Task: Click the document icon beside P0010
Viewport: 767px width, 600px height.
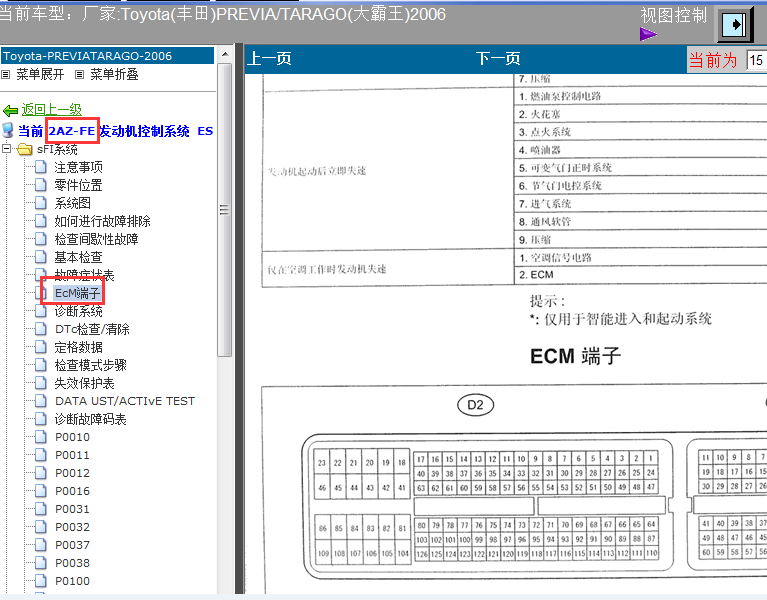Action: click(x=41, y=437)
